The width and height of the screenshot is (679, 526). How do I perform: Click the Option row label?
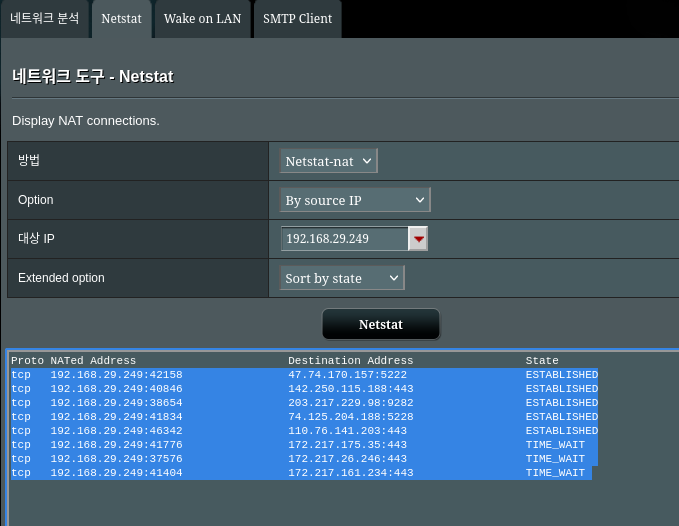[x=36, y=200]
